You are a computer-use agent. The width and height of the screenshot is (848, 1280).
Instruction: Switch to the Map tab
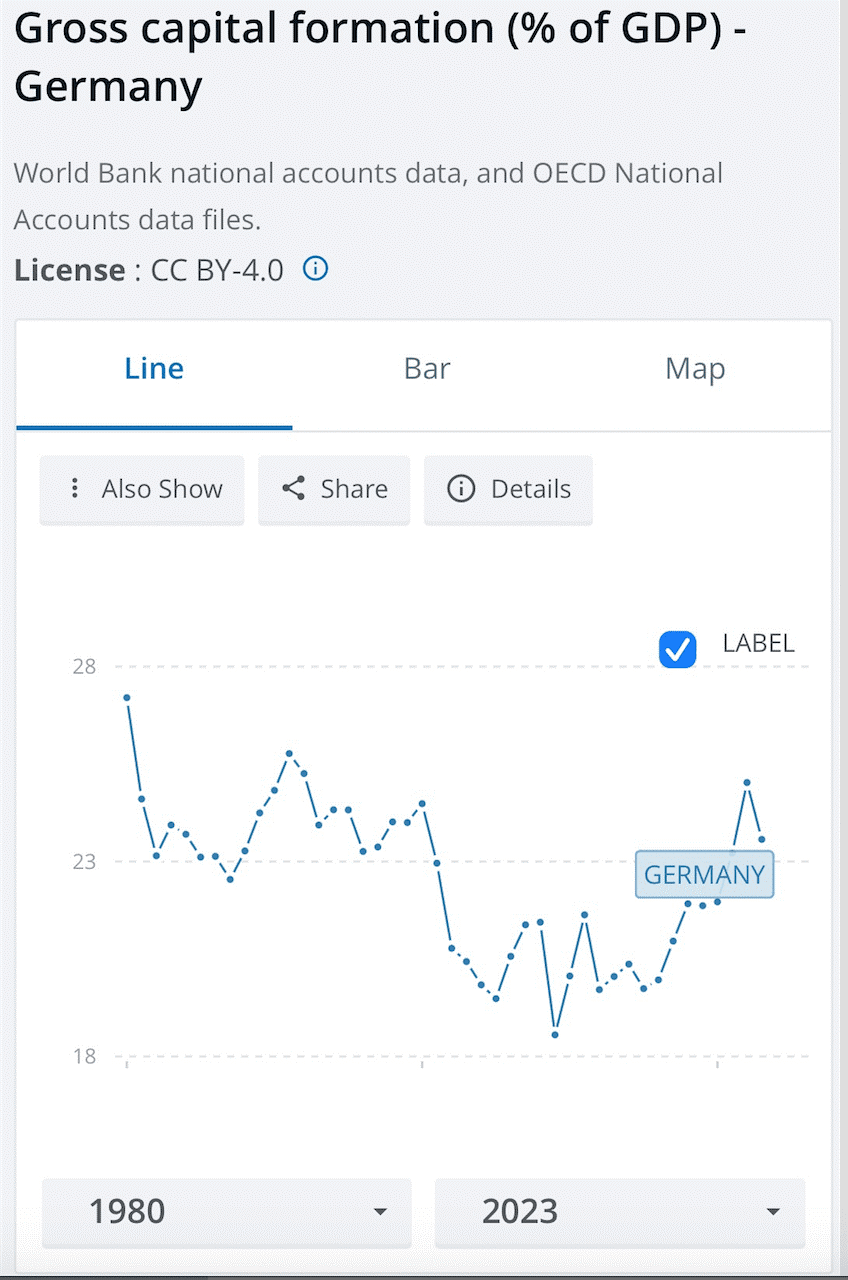coord(695,369)
